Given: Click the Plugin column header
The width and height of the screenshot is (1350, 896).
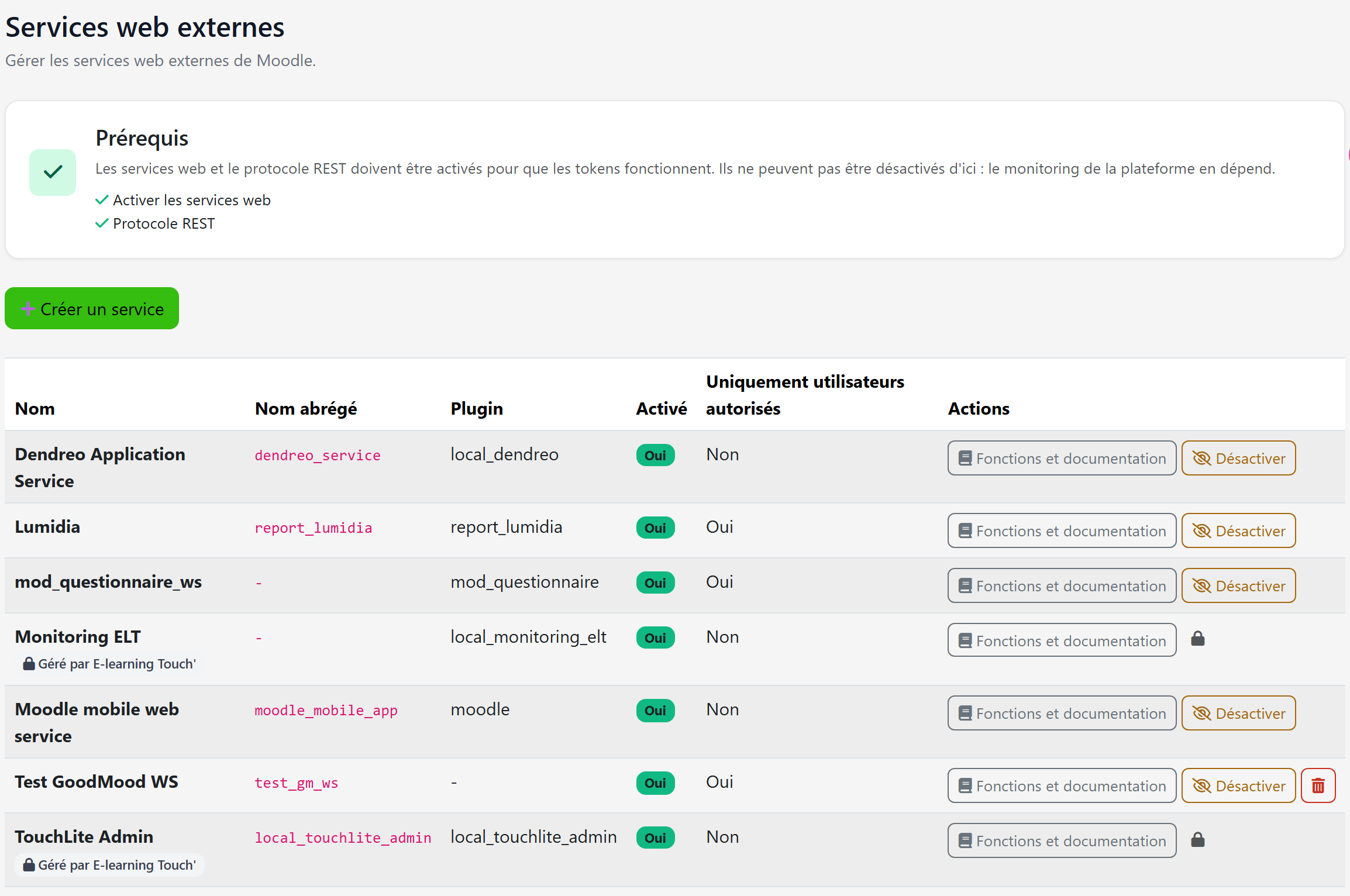Looking at the screenshot, I should coord(477,408).
